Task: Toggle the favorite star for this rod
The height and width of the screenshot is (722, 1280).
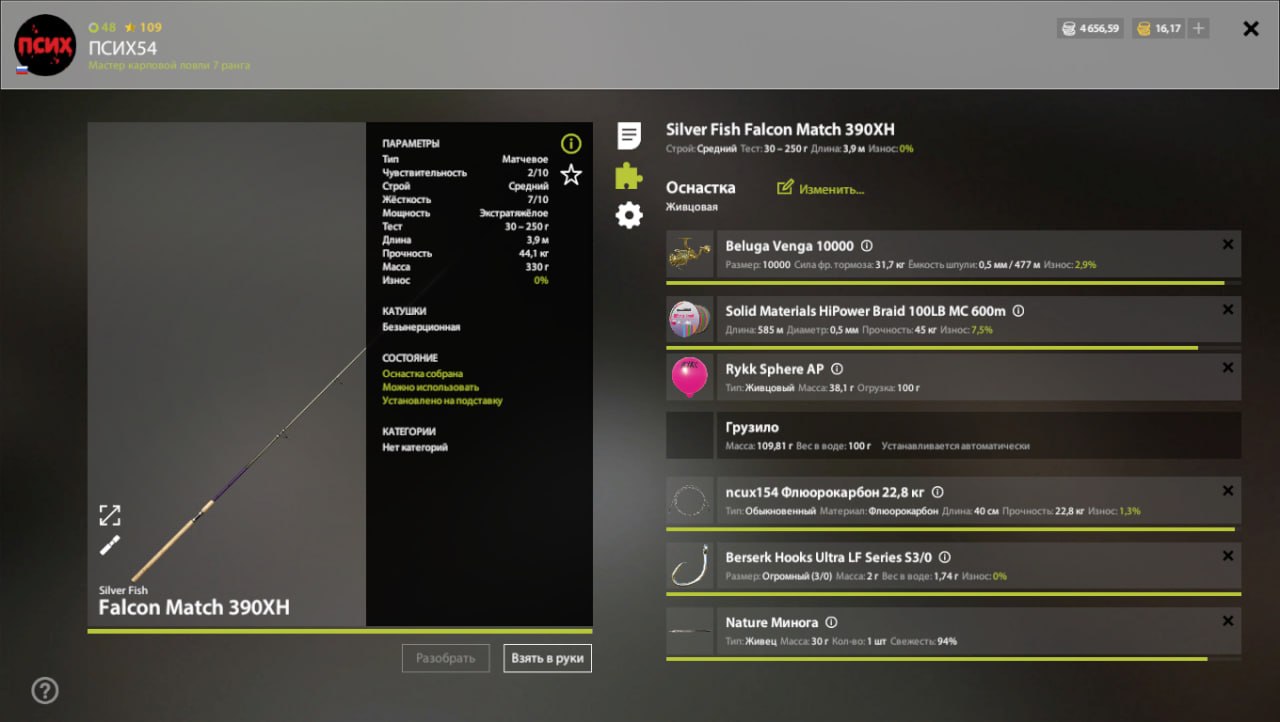Action: pos(571,175)
